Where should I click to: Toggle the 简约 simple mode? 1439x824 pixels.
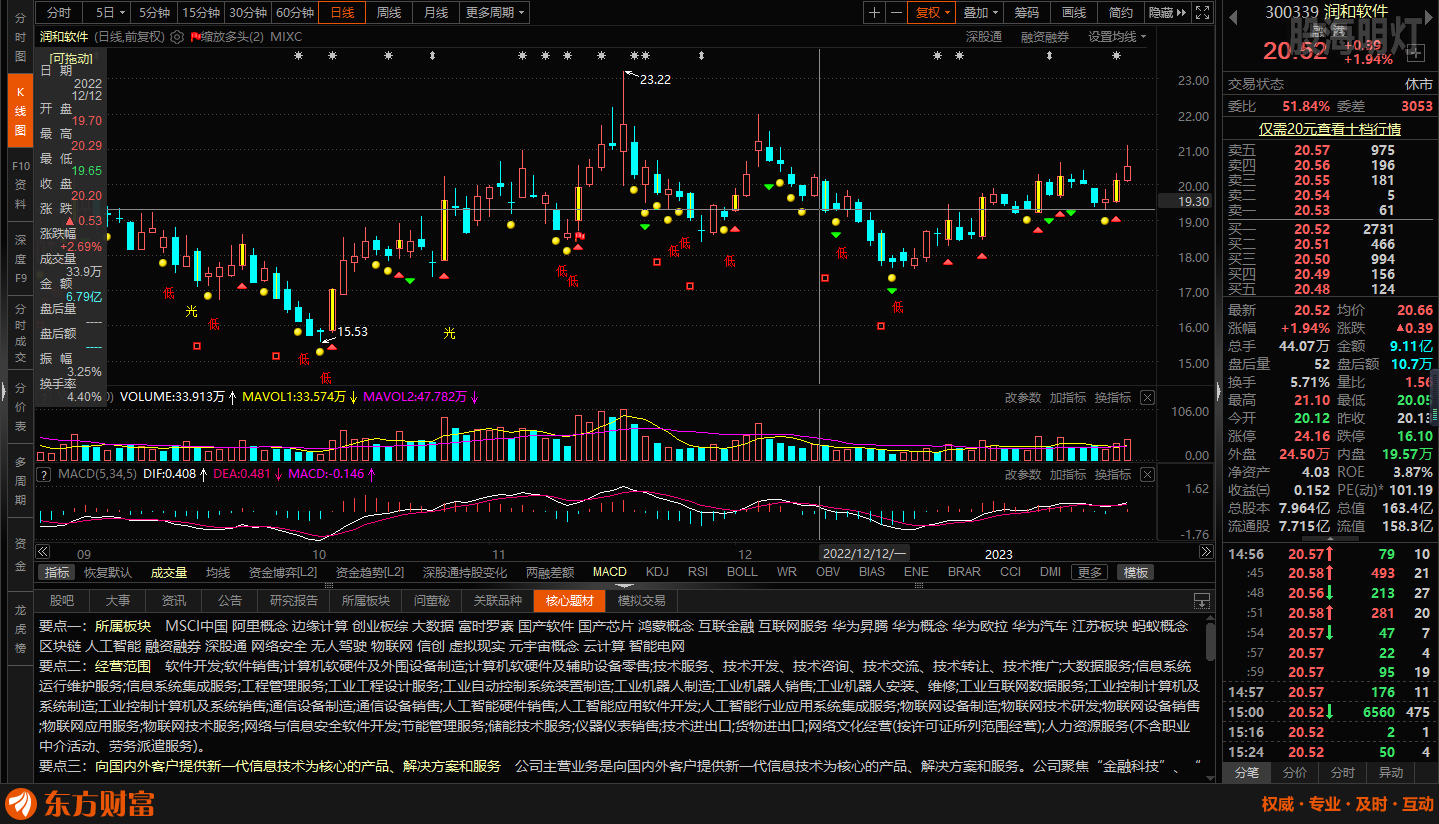pos(1121,13)
